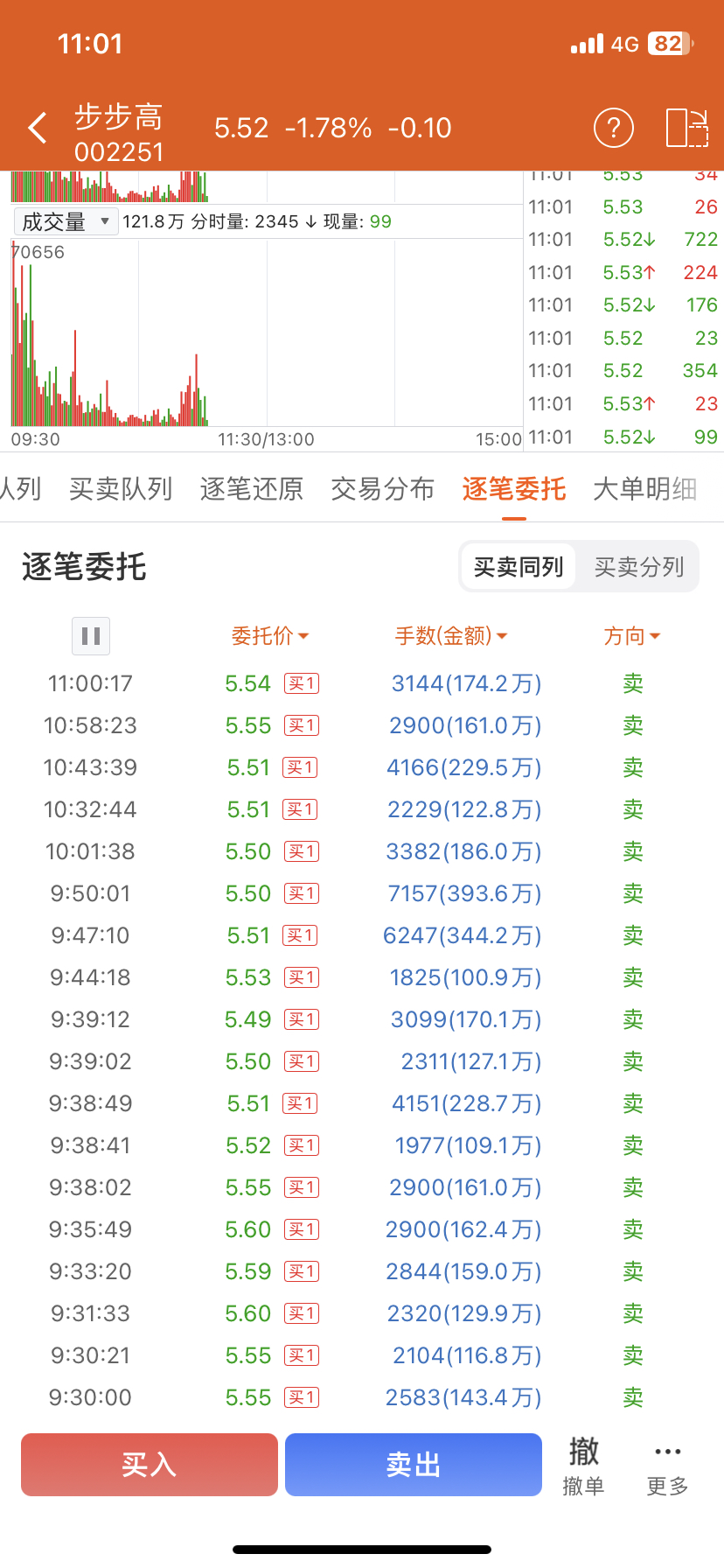
Task: Select the 逐笔委托 tab
Action: [514, 488]
